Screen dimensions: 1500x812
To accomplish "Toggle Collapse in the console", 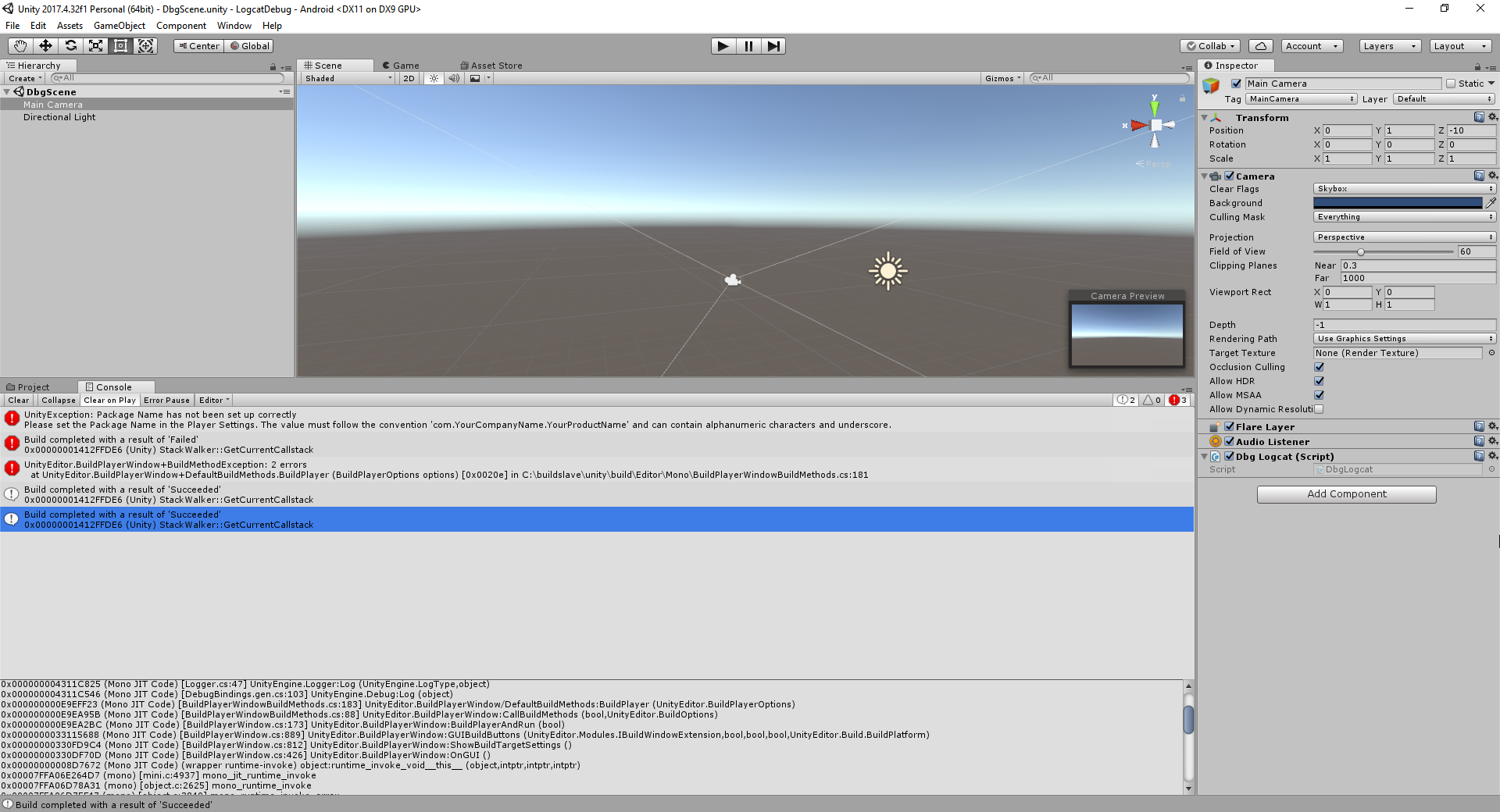I will (x=59, y=400).
